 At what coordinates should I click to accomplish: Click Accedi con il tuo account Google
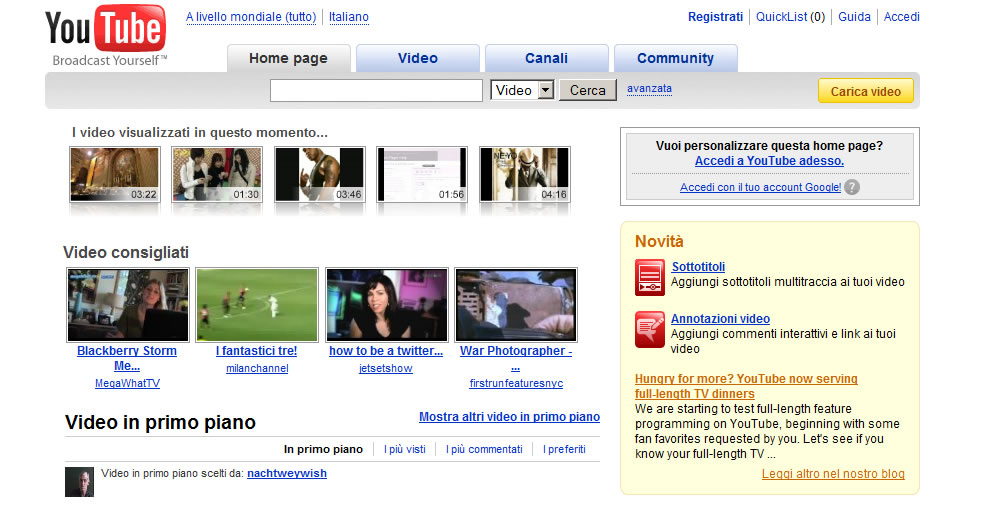tap(760, 187)
